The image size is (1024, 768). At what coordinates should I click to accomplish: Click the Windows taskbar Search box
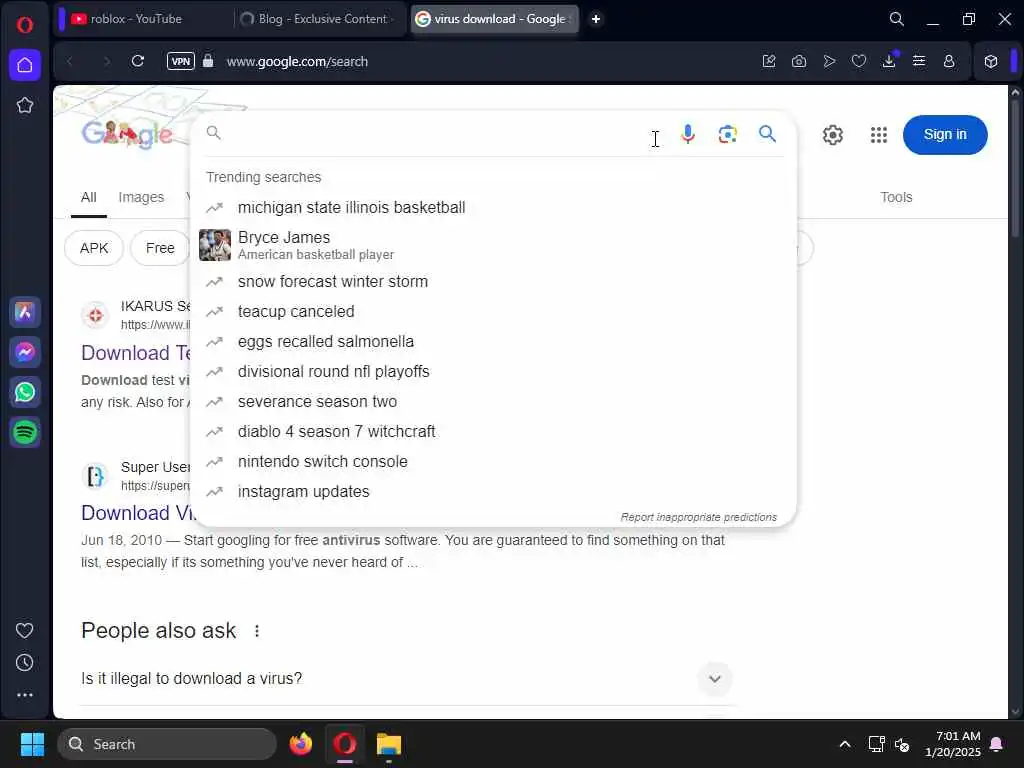coord(167,744)
